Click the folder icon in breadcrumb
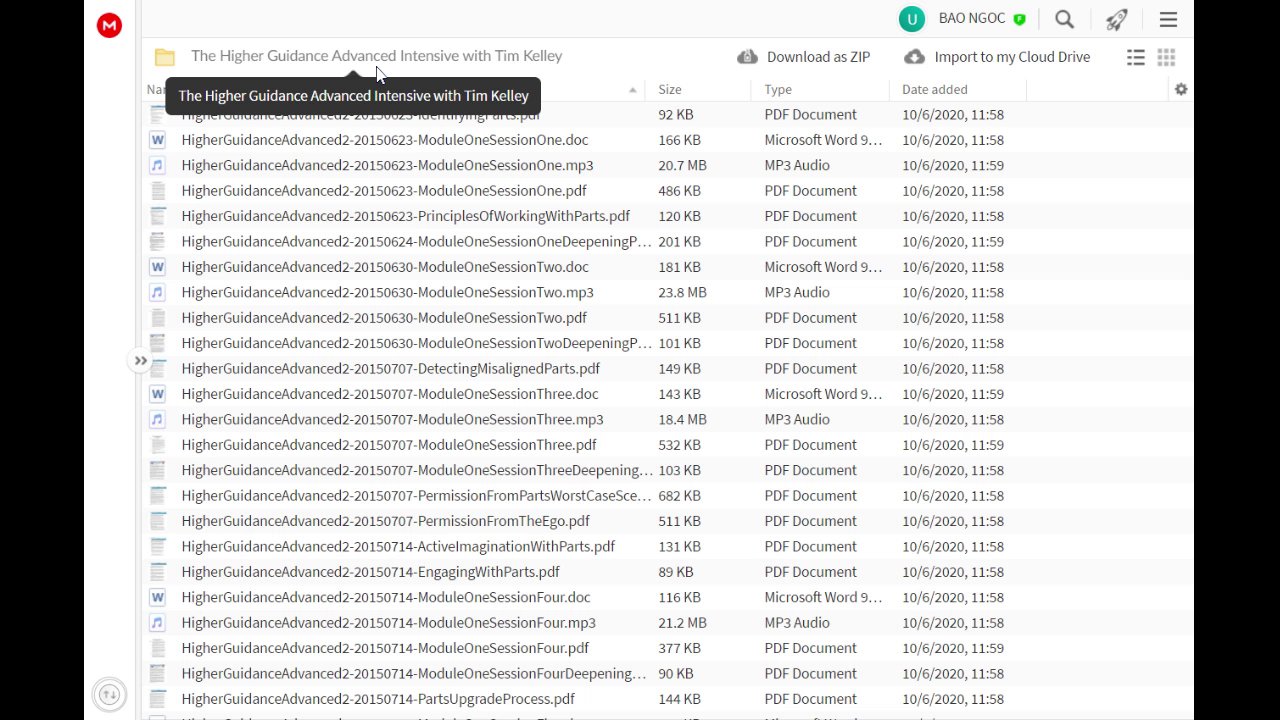 165,57
